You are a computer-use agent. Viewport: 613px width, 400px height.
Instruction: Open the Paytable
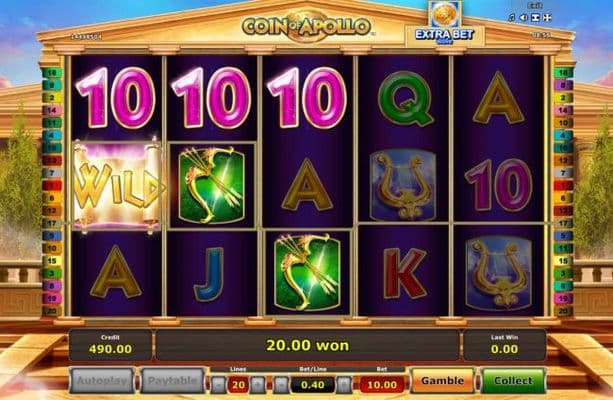coord(172,380)
